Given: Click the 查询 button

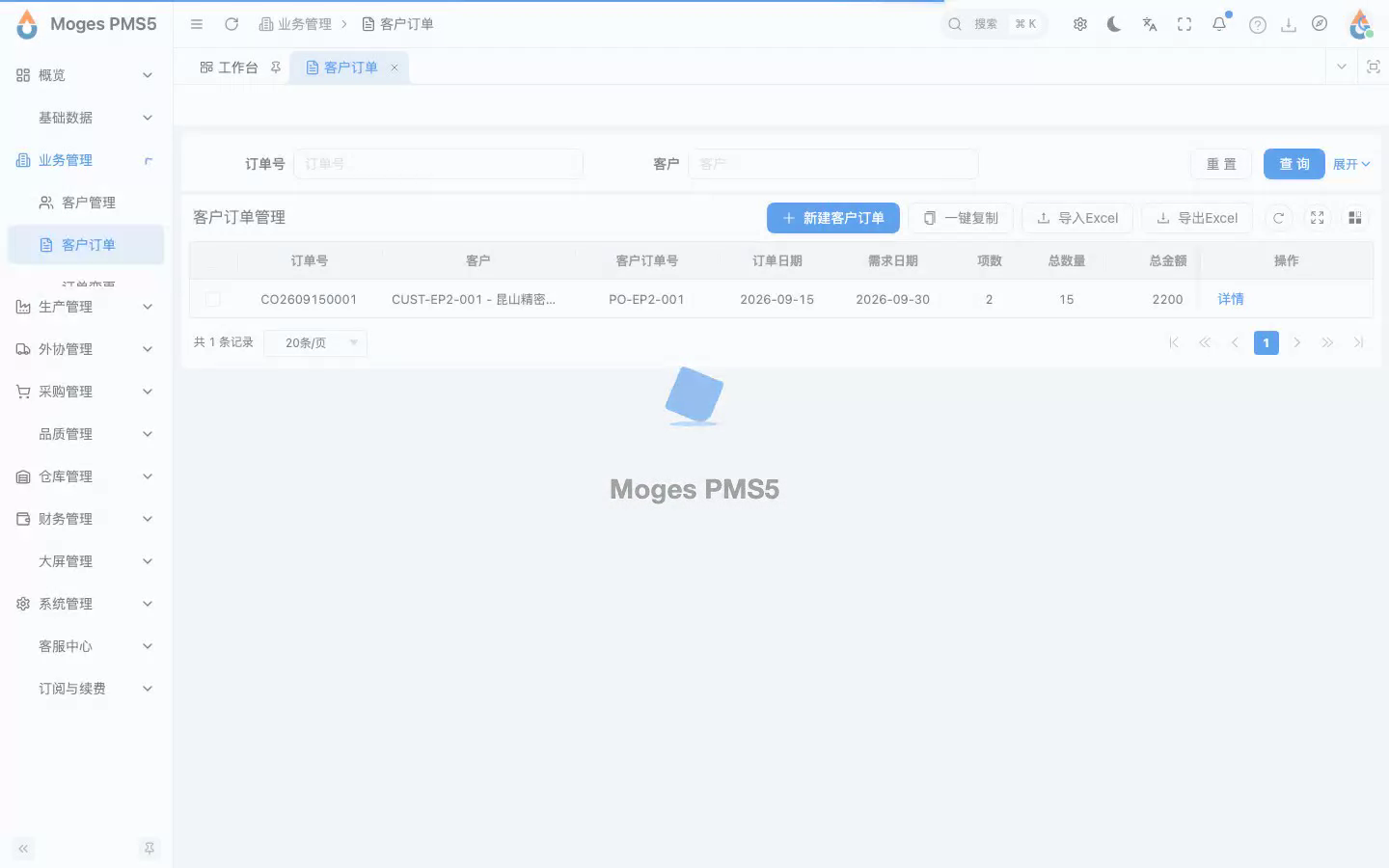Looking at the screenshot, I should 1294,164.
